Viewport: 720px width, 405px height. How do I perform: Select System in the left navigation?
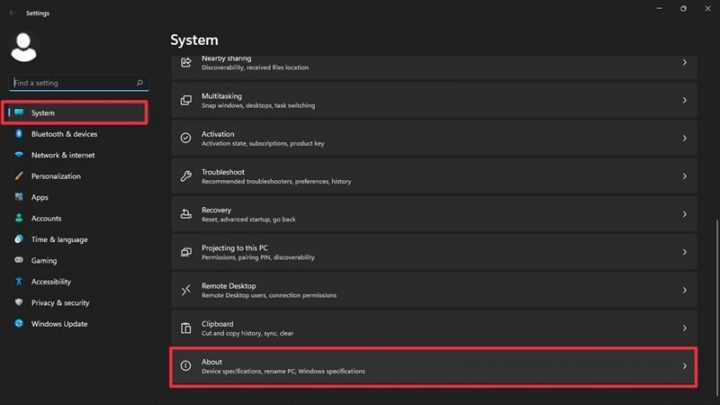pos(76,113)
